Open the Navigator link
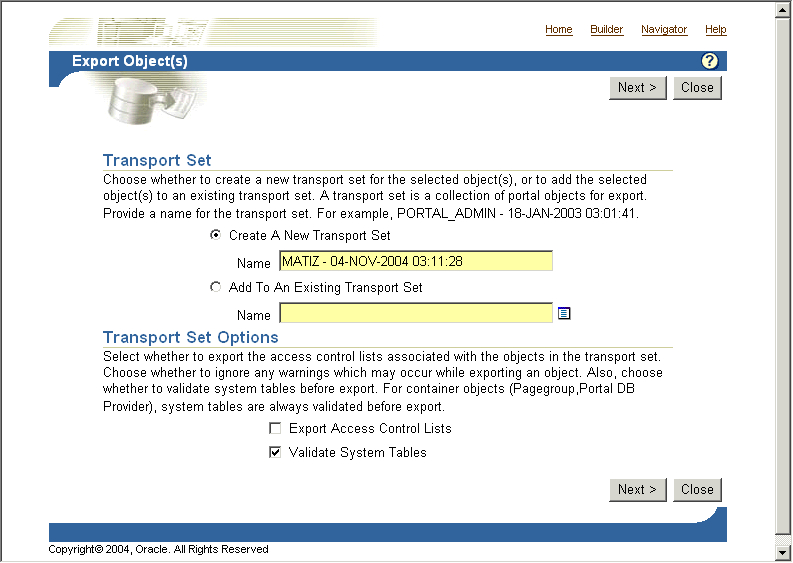This screenshot has height=563, width=793. [x=664, y=29]
